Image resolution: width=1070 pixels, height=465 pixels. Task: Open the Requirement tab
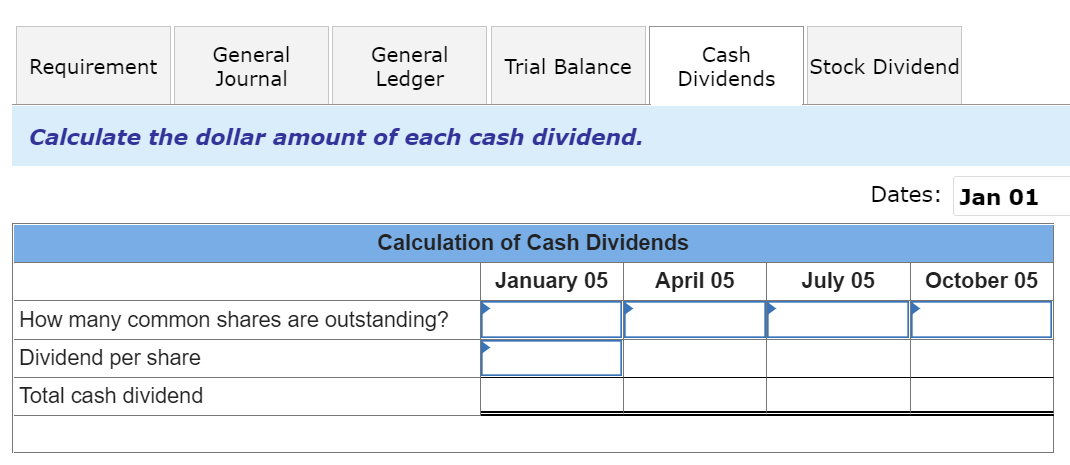93,66
